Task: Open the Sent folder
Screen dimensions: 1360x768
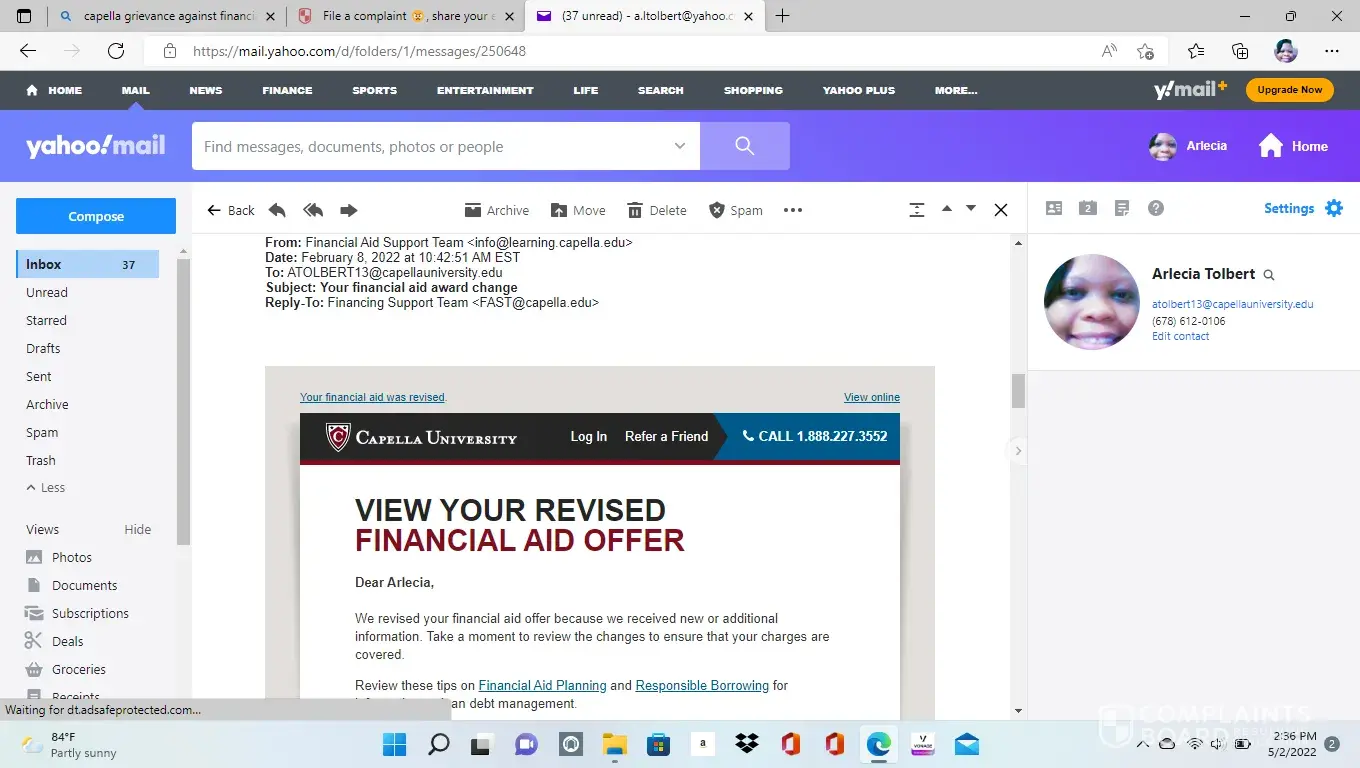Action: (39, 376)
